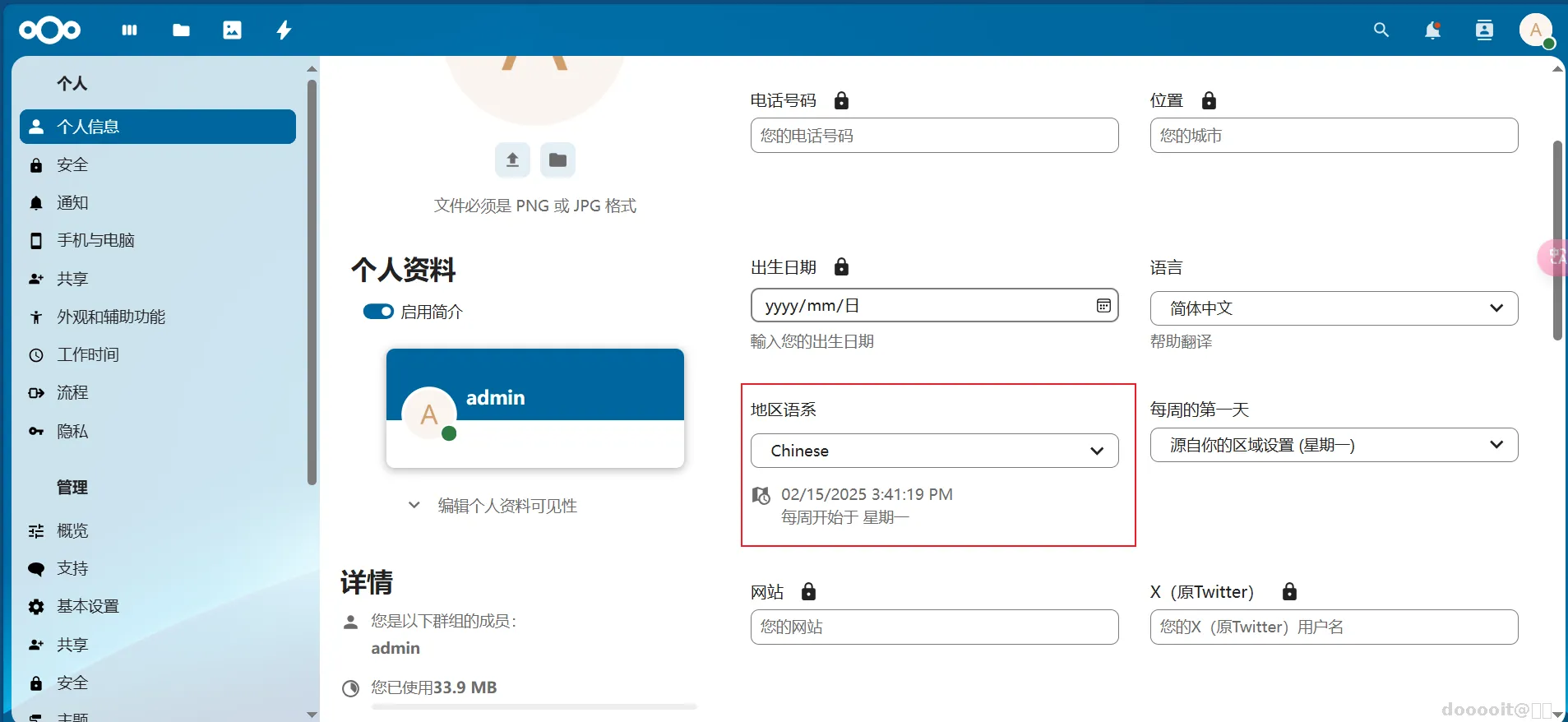The width and height of the screenshot is (1568, 722).
Task: Open admin 安全 page, below 基本设置
Action: [158, 683]
